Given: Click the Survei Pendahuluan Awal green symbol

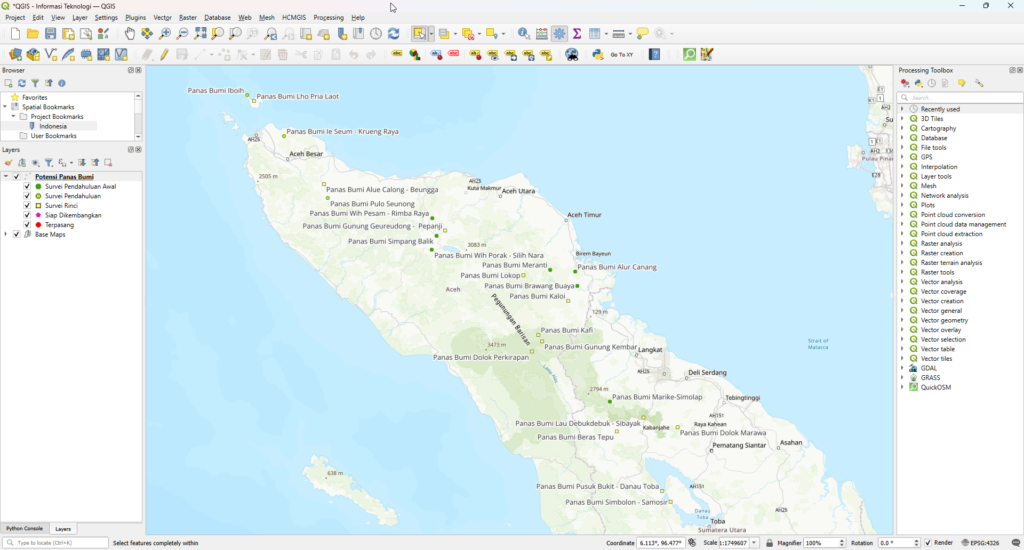Looking at the screenshot, I should tap(37, 187).
